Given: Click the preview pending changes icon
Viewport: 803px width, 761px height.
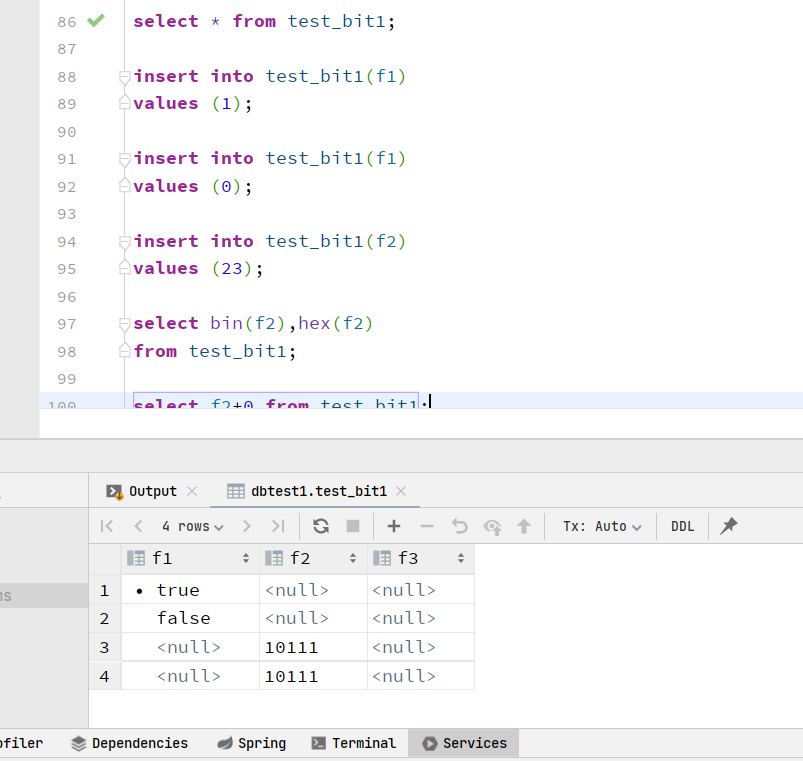Looking at the screenshot, I should click(492, 526).
